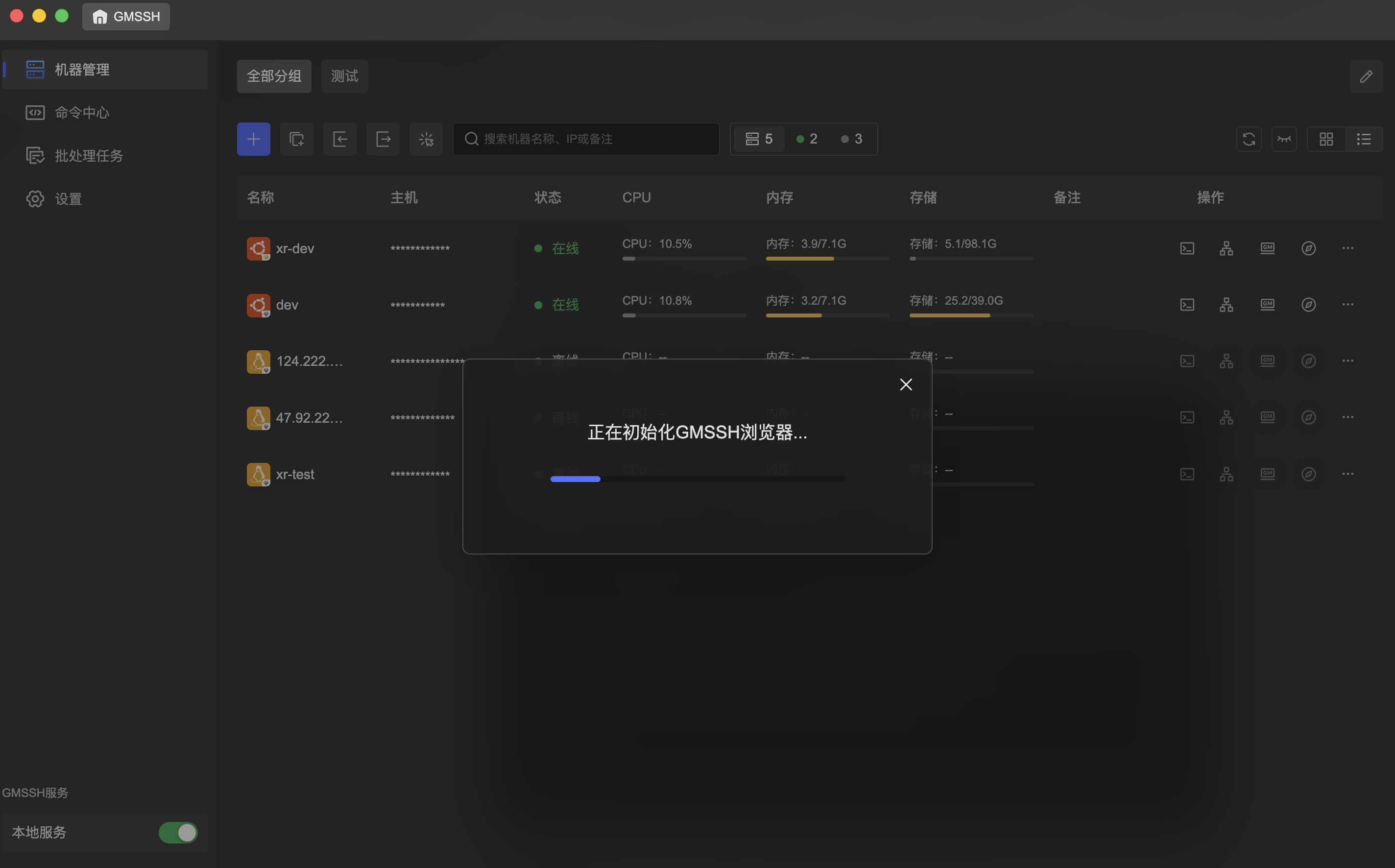This screenshot has width=1395, height=868.
Task: Open network topology icon for xr-dev
Action: 1226,248
